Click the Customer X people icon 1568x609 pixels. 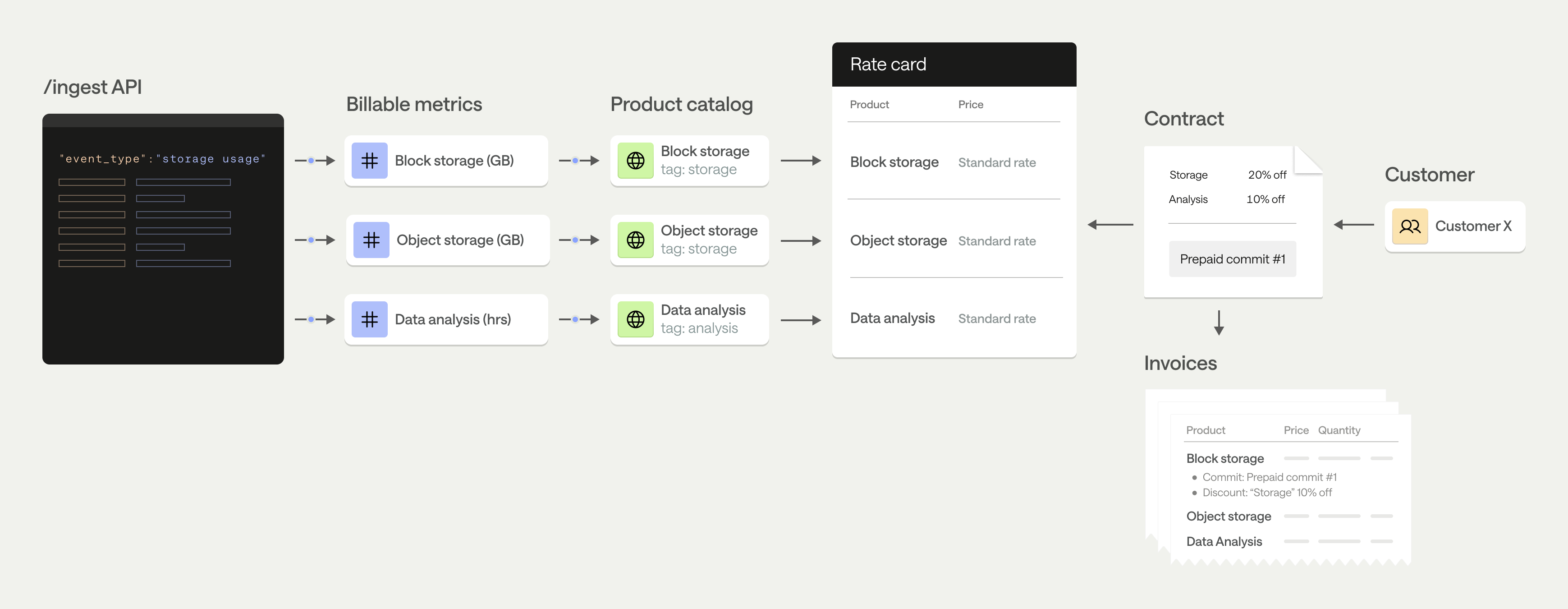click(x=1409, y=226)
